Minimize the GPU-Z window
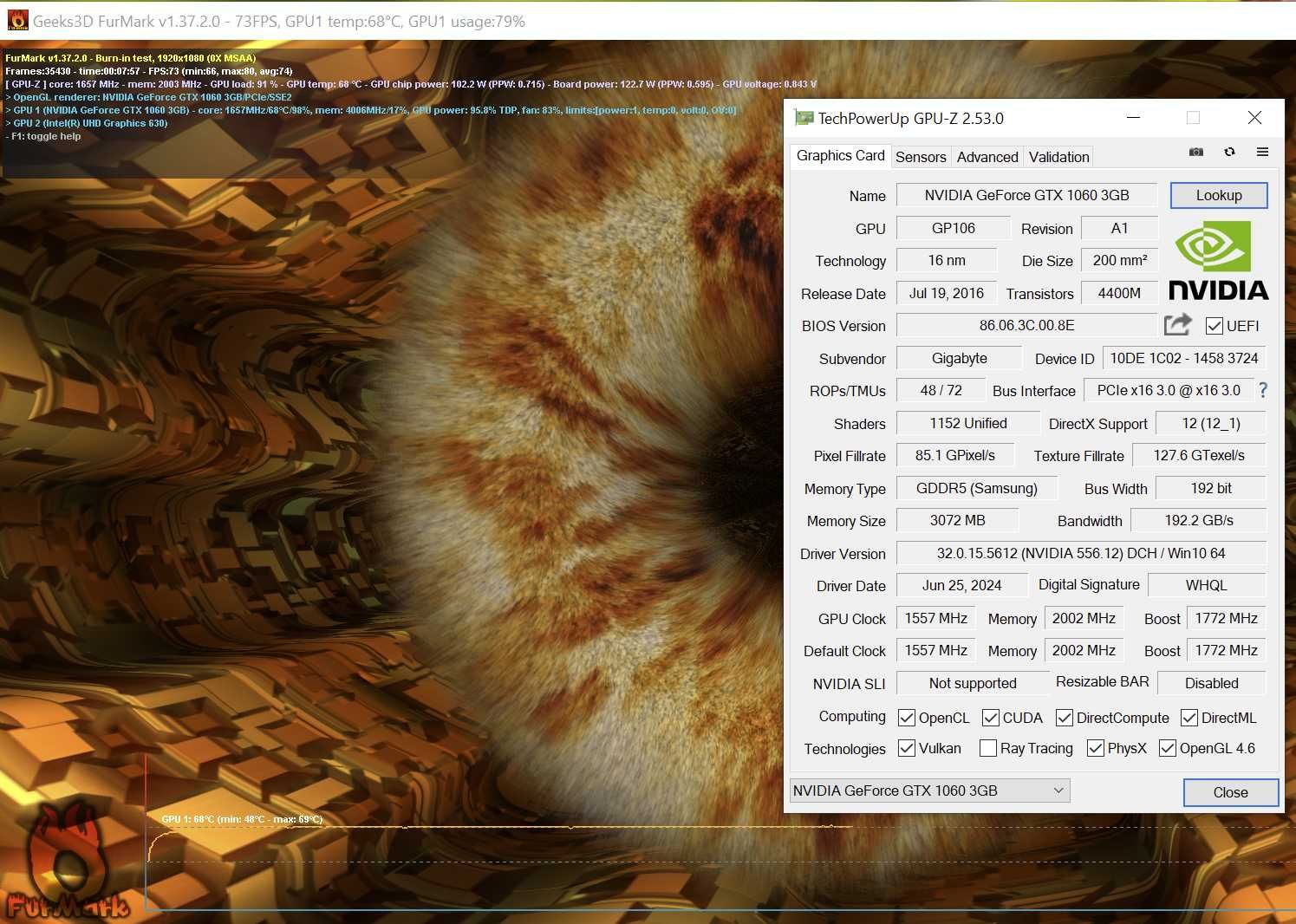Image resolution: width=1296 pixels, height=924 pixels. 1133,118
